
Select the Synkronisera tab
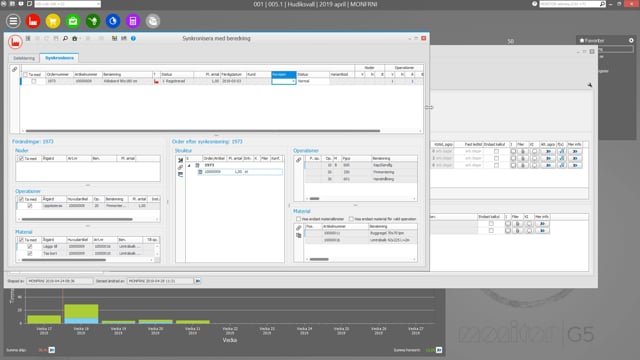click(60, 58)
